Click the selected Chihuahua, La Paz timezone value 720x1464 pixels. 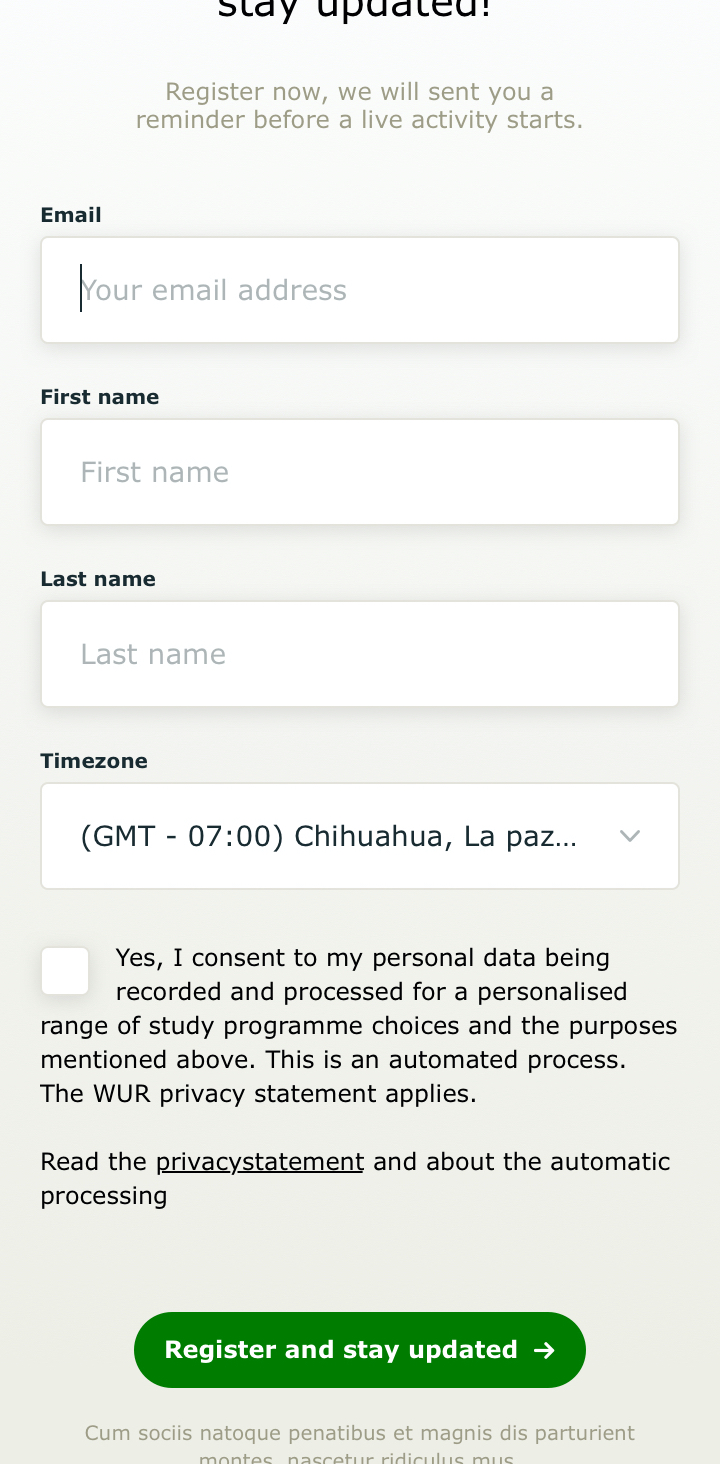tap(328, 836)
